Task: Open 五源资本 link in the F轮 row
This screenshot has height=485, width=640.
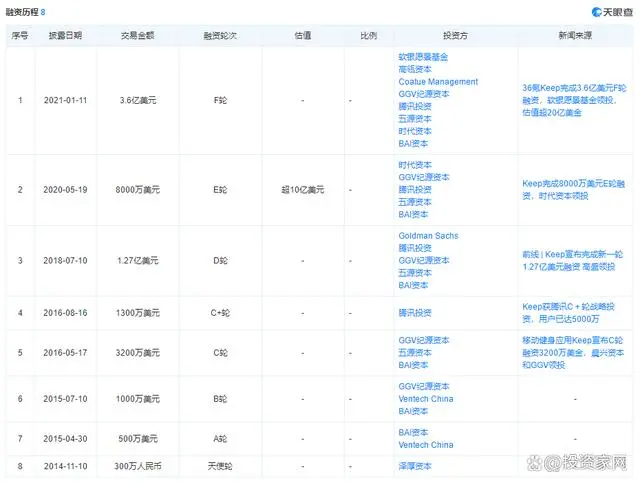Action: pos(415,119)
